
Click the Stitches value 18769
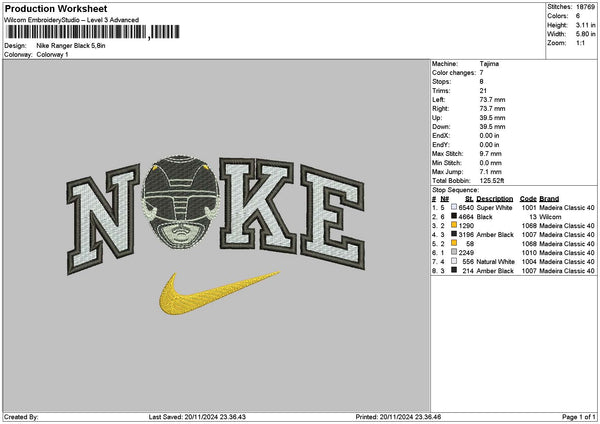585,7
